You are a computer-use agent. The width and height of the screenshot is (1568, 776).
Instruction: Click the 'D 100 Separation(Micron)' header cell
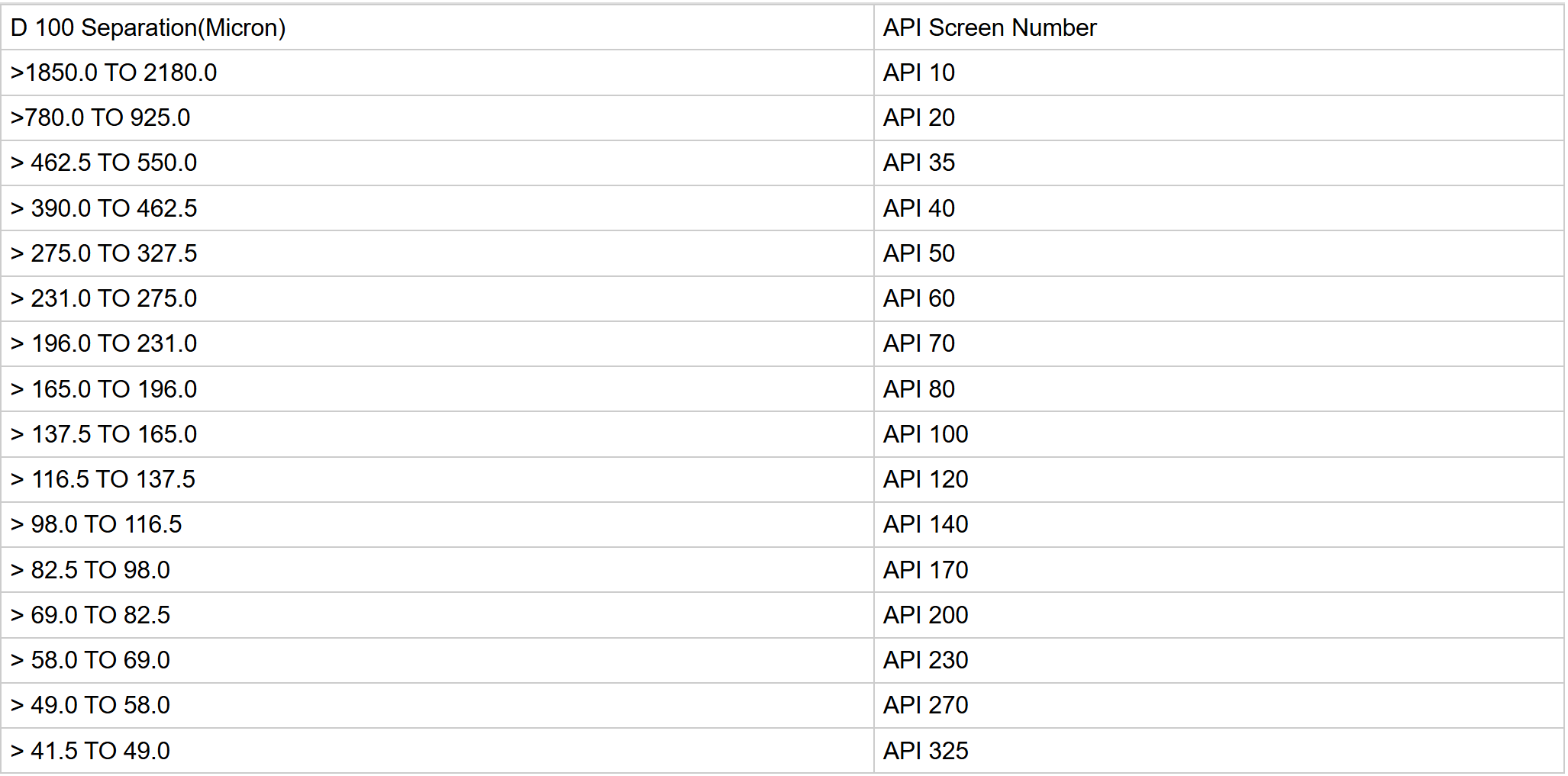(x=148, y=28)
